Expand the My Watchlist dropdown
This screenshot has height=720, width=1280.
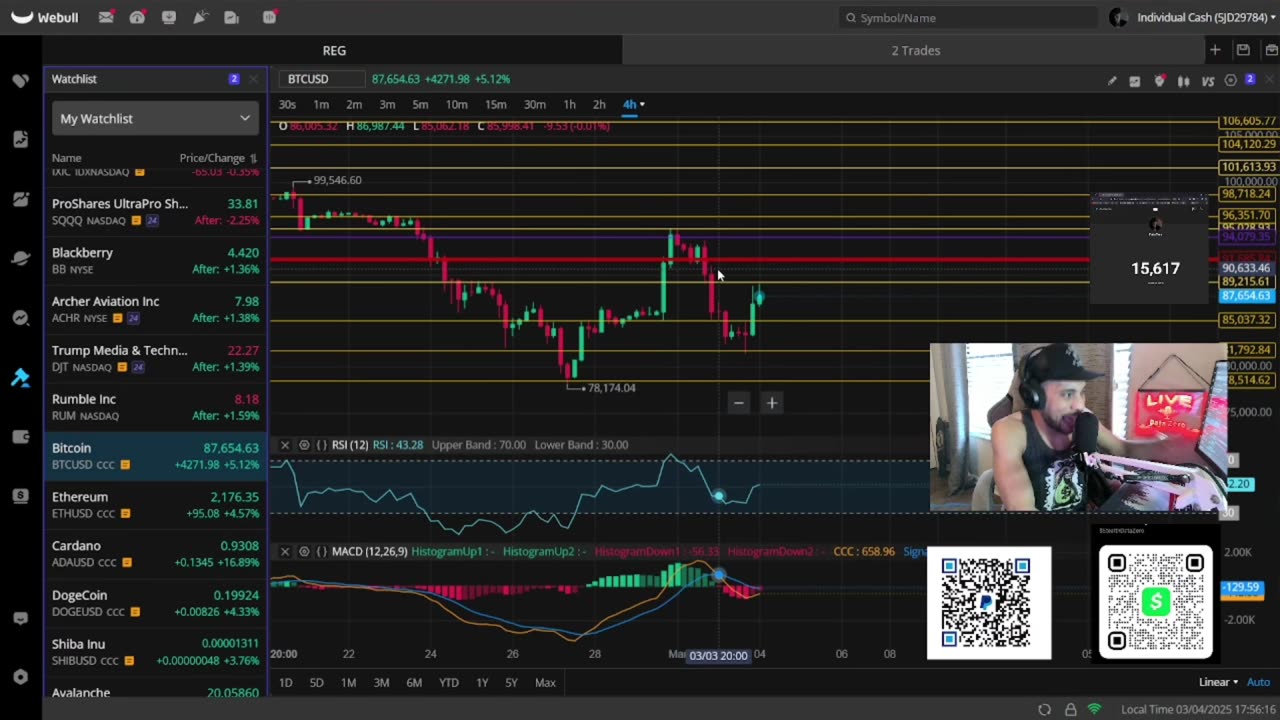(x=155, y=118)
